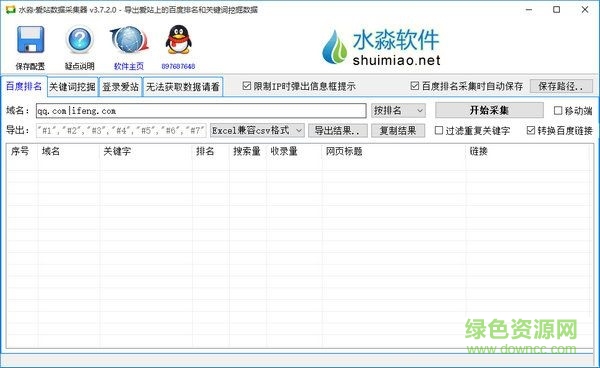Toggle 百度排名采集时自动保存 checkbox
The image size is (600, 368).
414,86
